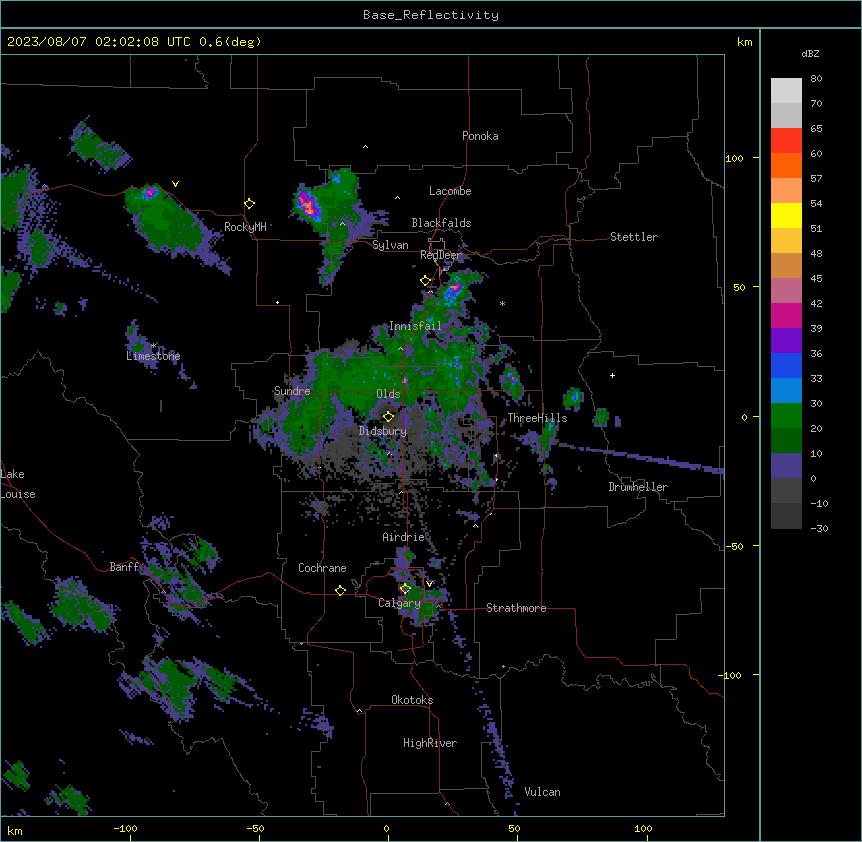This screenshot has width=862, height=842.
Task: Select the yellow diamond marker below RedDeer
Action: click(x=426, y=281)
